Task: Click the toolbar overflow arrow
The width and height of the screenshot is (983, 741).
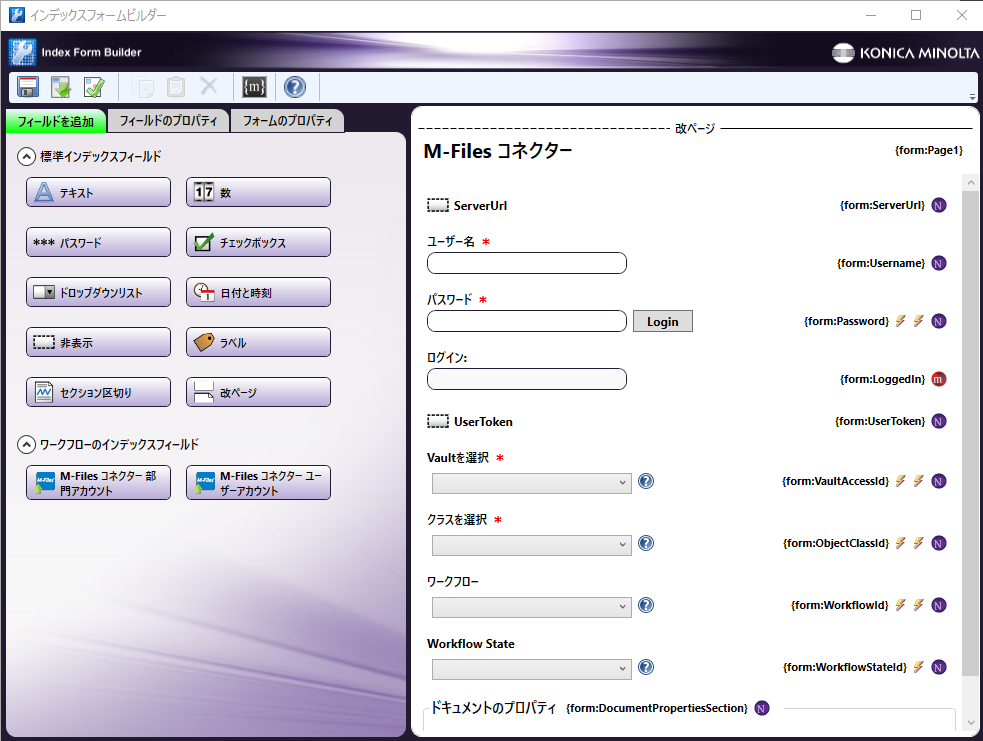Action: [x=972, y=97]
